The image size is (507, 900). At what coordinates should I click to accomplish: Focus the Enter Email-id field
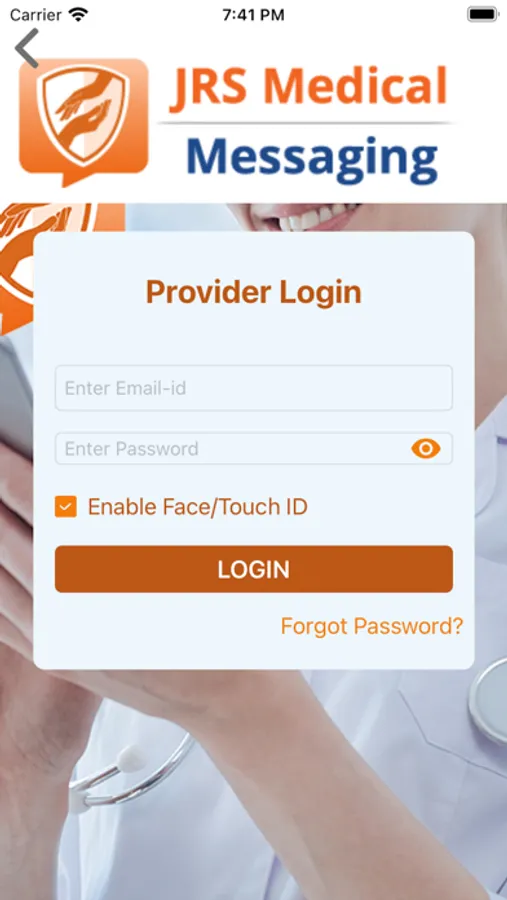coord(254,387)
